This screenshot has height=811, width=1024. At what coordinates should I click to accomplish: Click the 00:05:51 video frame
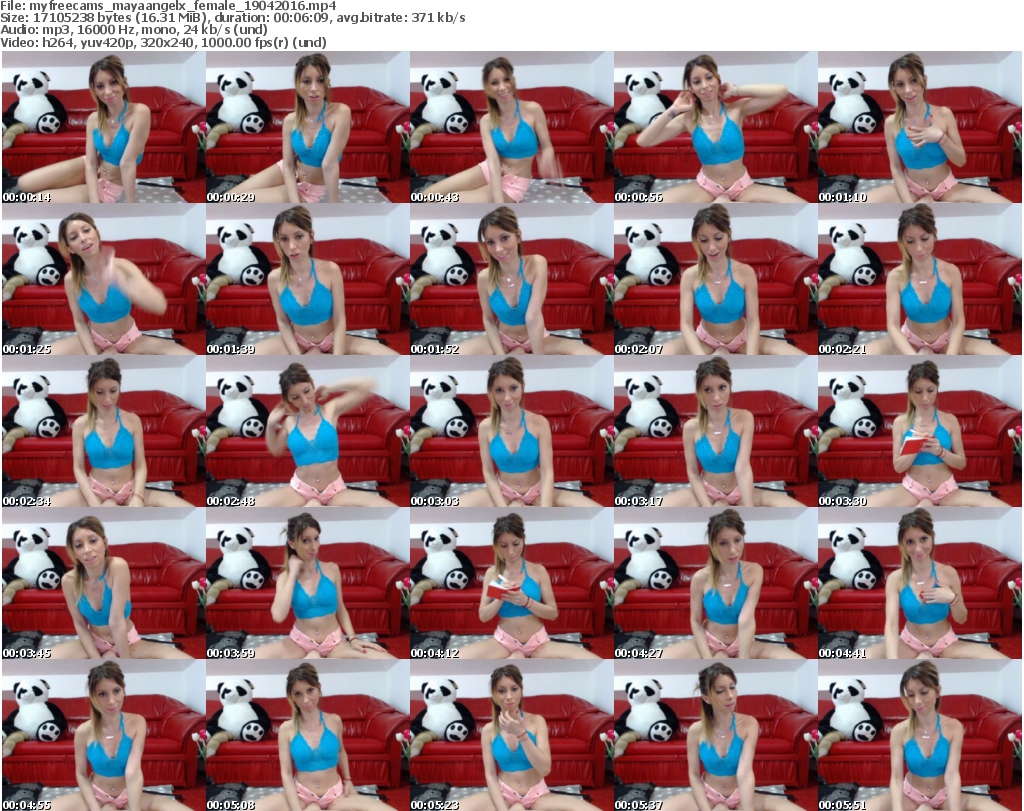[x=920, y=735]
